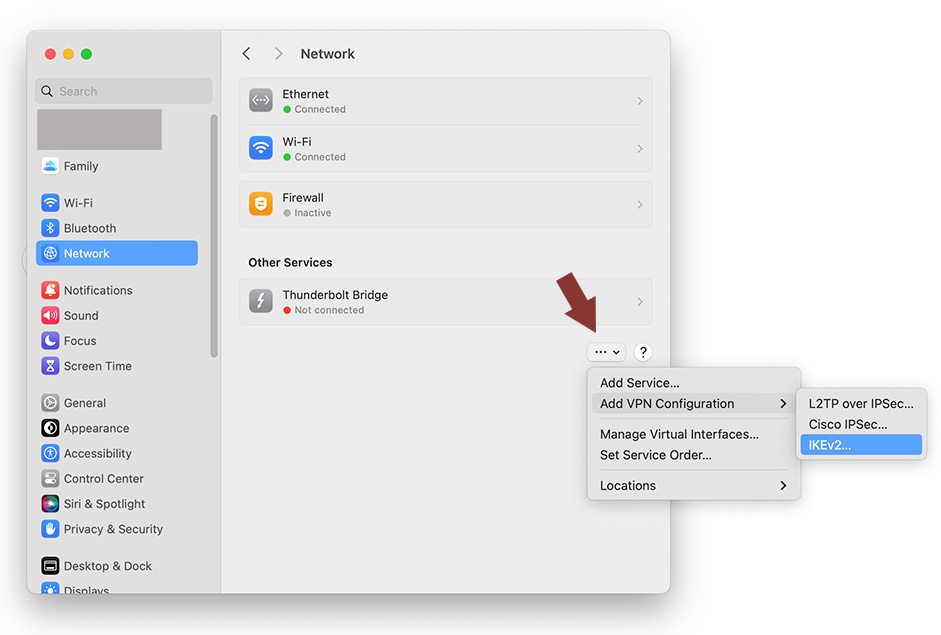This screenshot has width=941, height=635.
Task: Click the Network title text
Action: [x=328, y=53]
